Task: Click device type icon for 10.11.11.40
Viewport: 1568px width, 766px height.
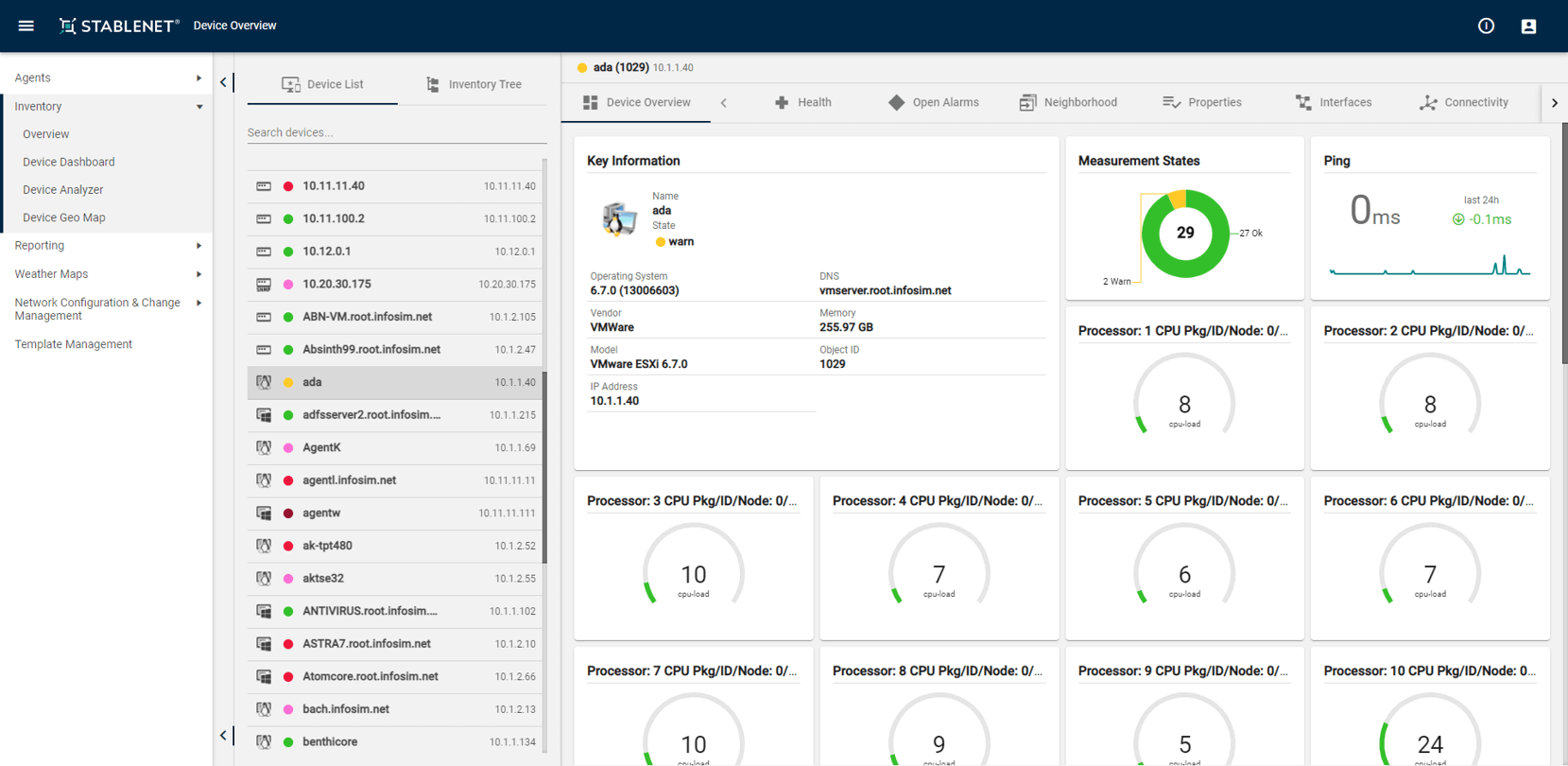Action: (264, 186)
